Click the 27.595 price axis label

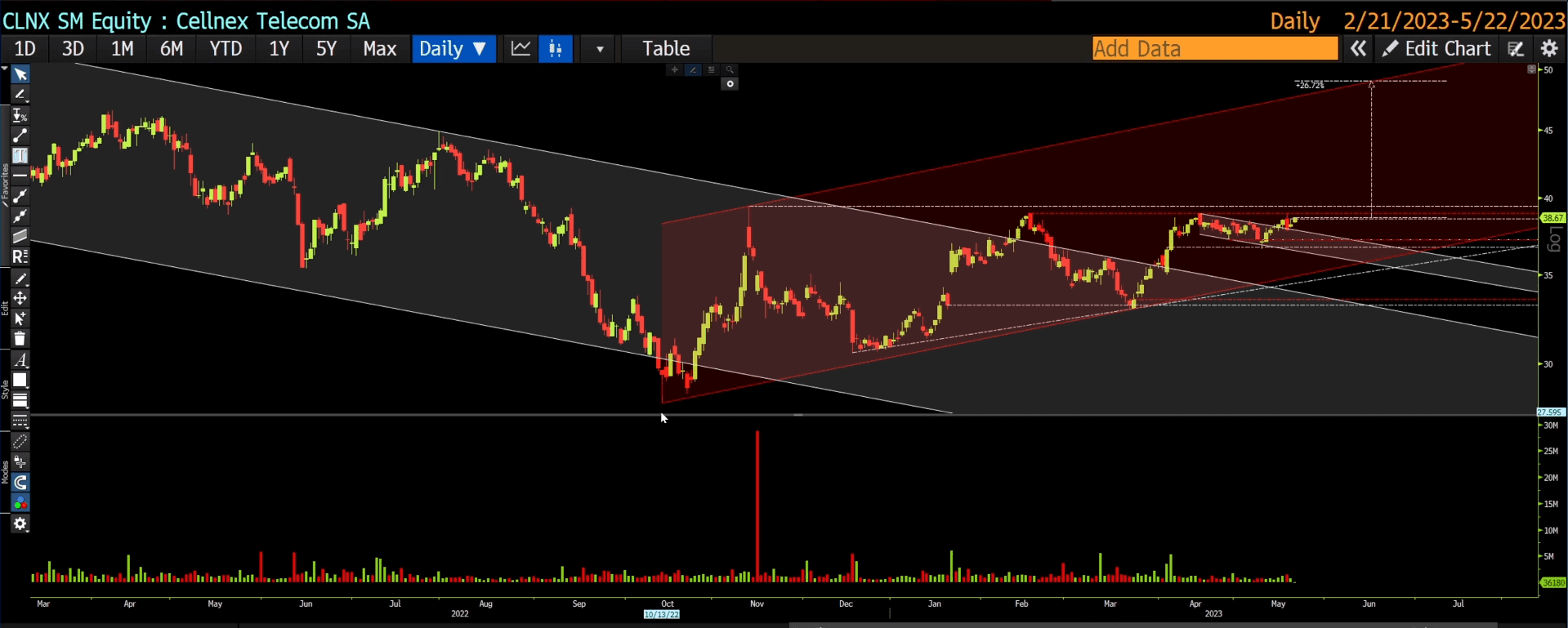[1551, 412]
